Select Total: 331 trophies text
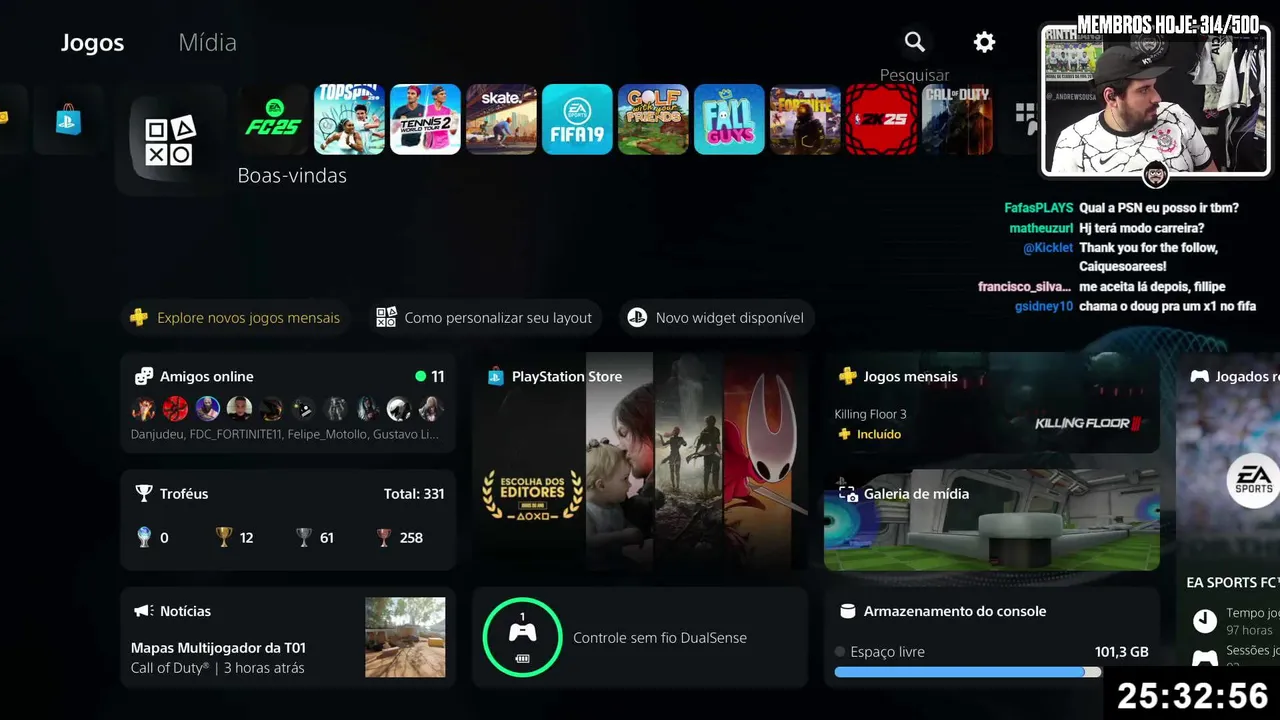Image resolution: width=1280 pixels, height=720 pixels. click(x=414, y=494)
